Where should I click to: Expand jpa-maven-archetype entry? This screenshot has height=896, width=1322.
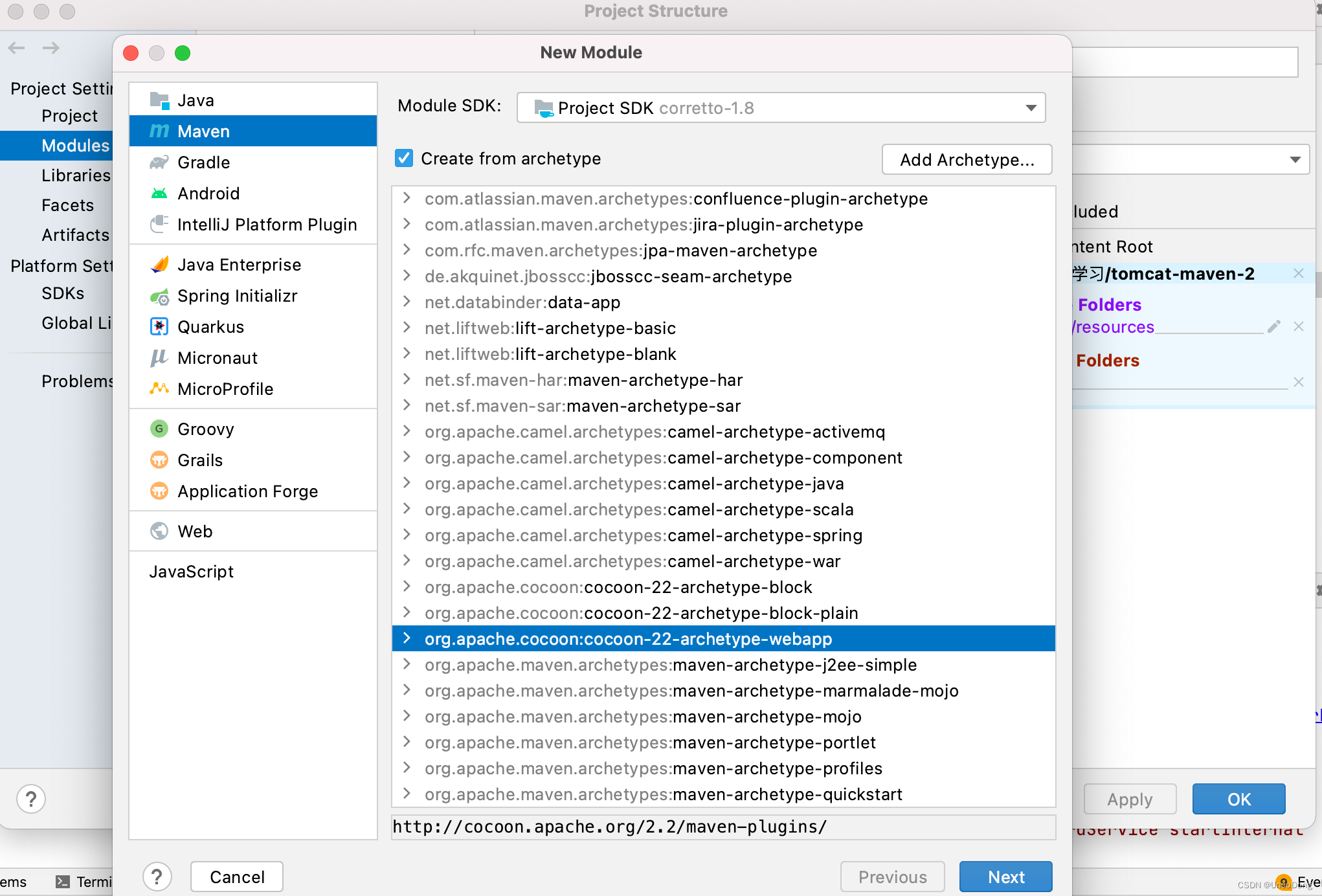[407, 250]
